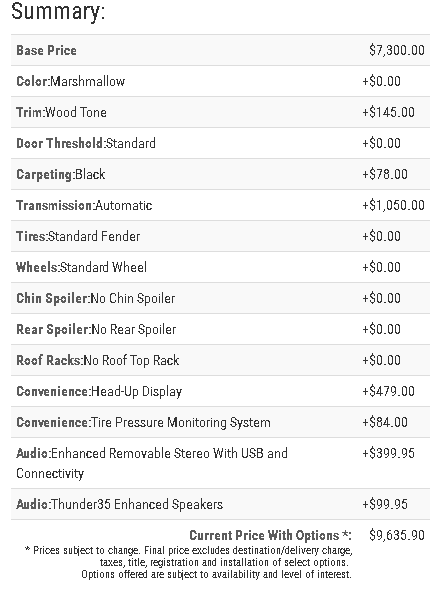Viewport: 444px width, 592px height.
Task: Select the Transmission: Automatic row
Action: click(220, 205)
